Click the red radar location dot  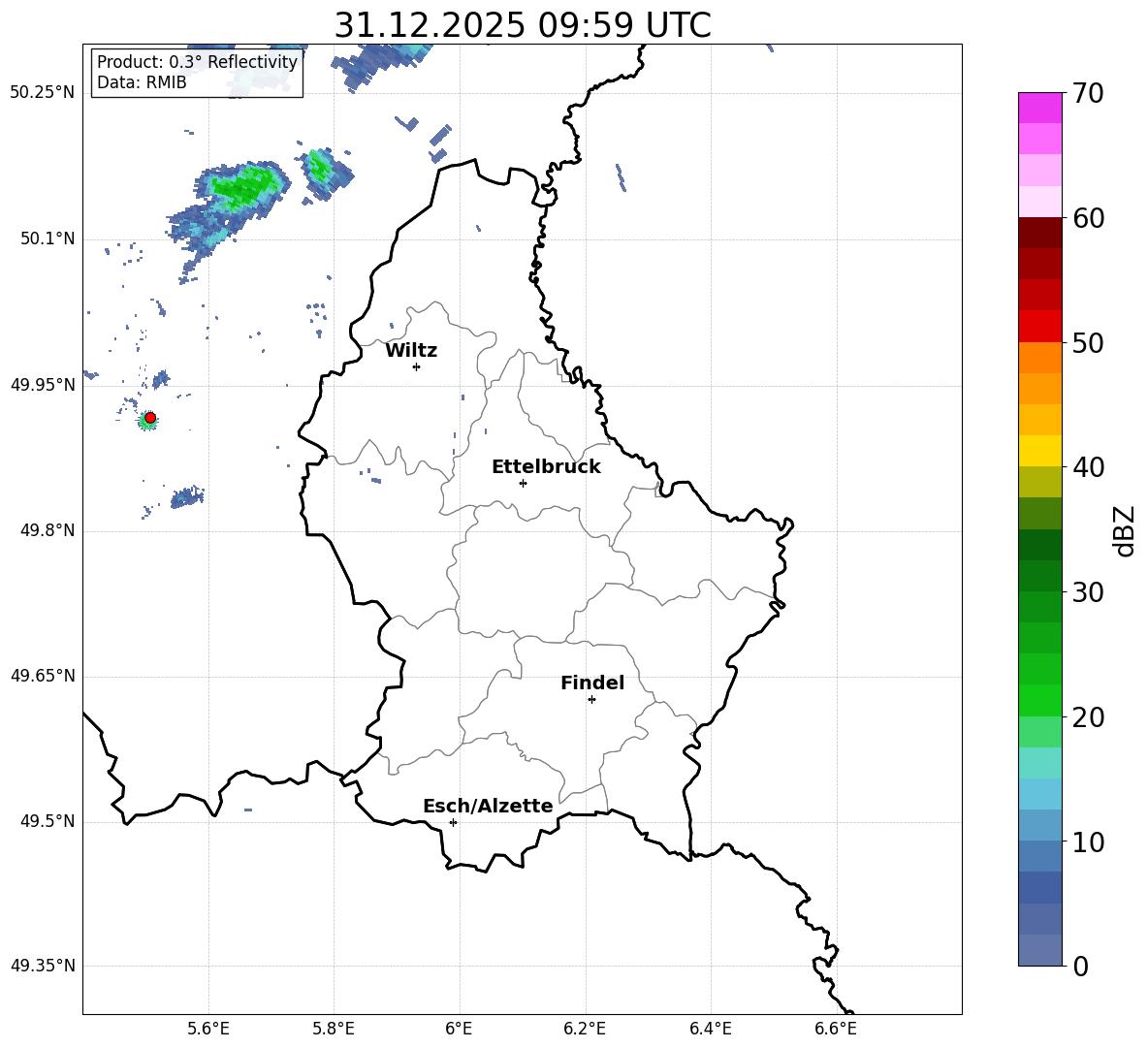click(150, 418)
